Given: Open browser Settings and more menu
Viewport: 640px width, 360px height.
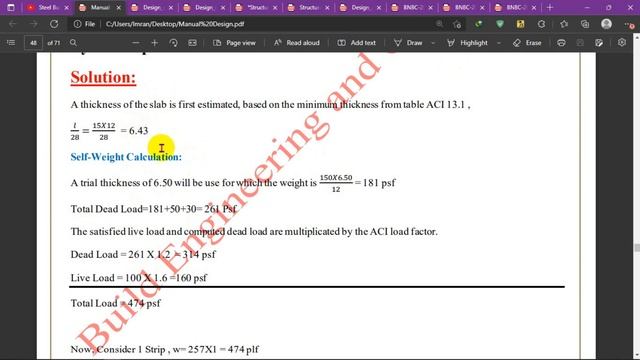Looking at the screenshot, I should pos(629,24).
